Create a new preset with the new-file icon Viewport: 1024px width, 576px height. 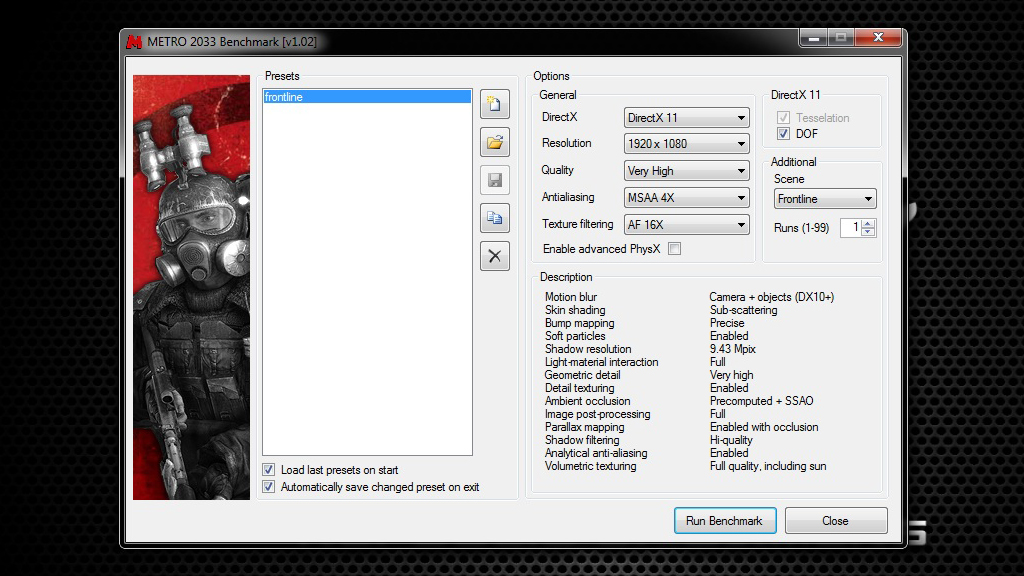[494, 104]
